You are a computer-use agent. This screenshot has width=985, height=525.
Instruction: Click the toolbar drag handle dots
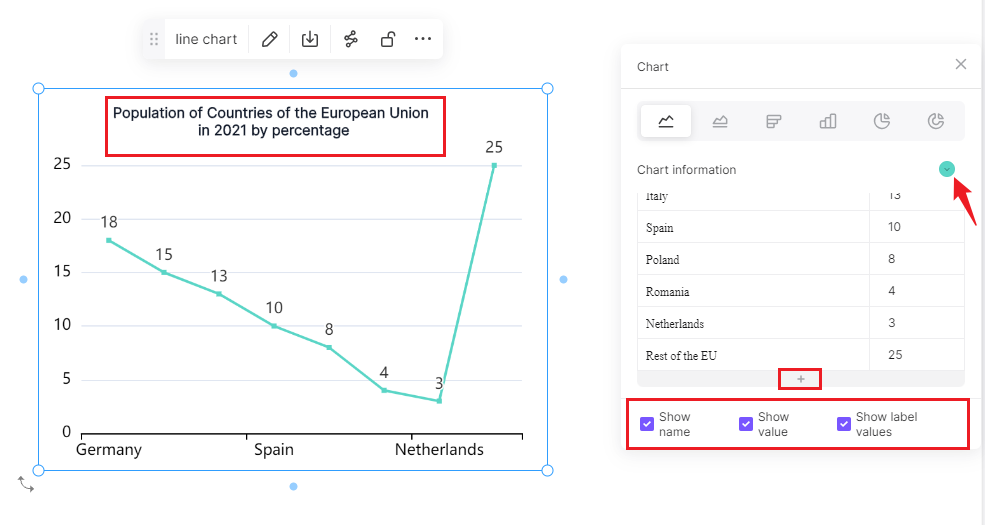click(x=154, y=39)
